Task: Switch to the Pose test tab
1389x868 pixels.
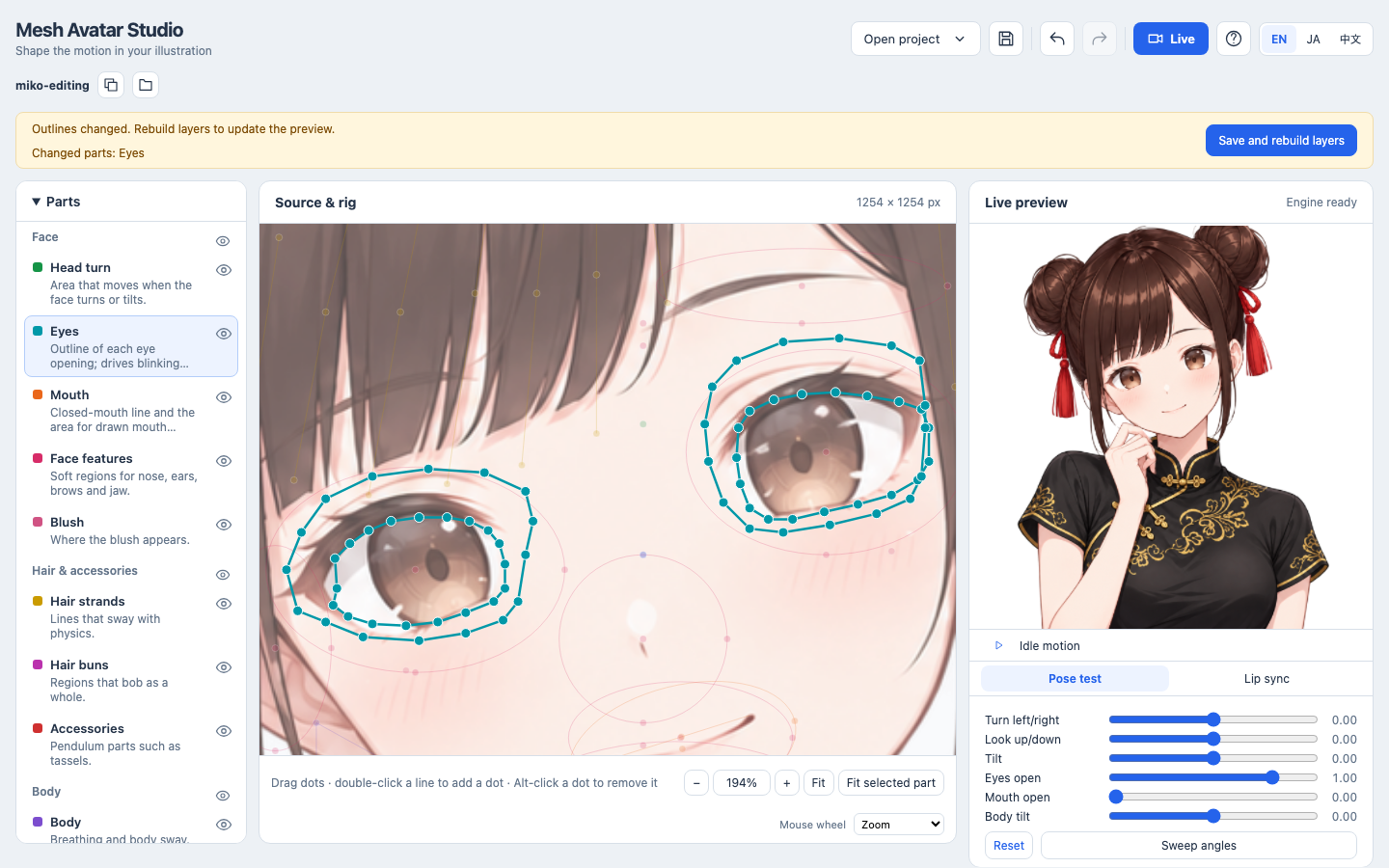Action: 1075,679
